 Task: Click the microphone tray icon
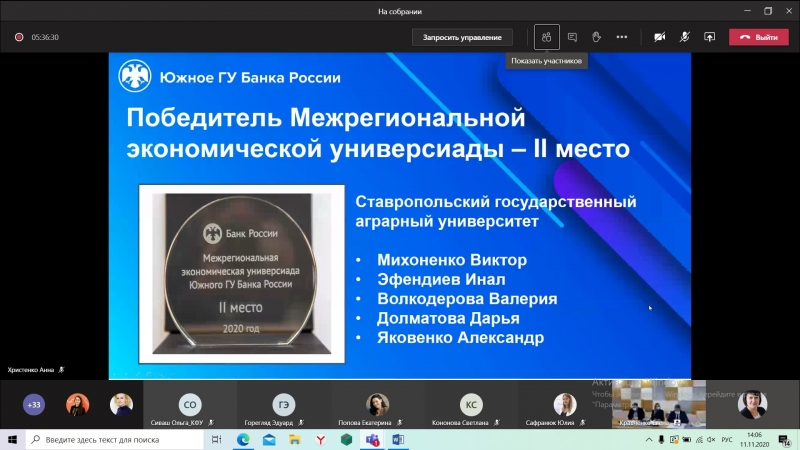[x=661, y=439]
